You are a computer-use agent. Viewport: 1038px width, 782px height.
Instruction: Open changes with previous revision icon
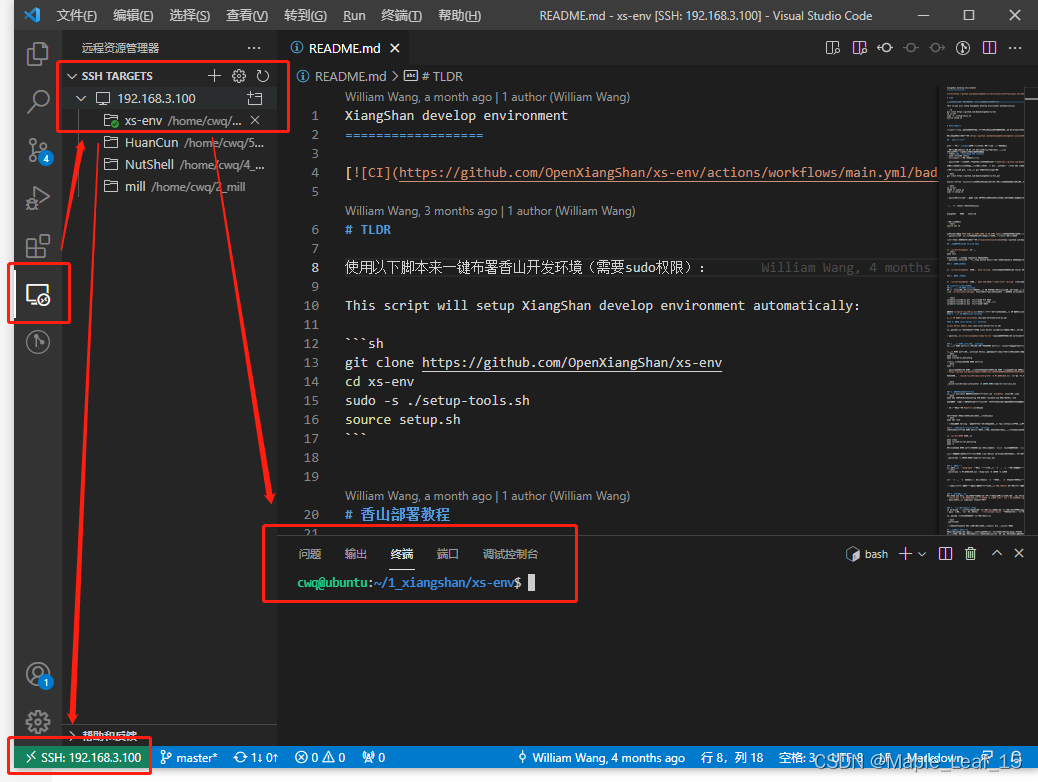[884, 48]
